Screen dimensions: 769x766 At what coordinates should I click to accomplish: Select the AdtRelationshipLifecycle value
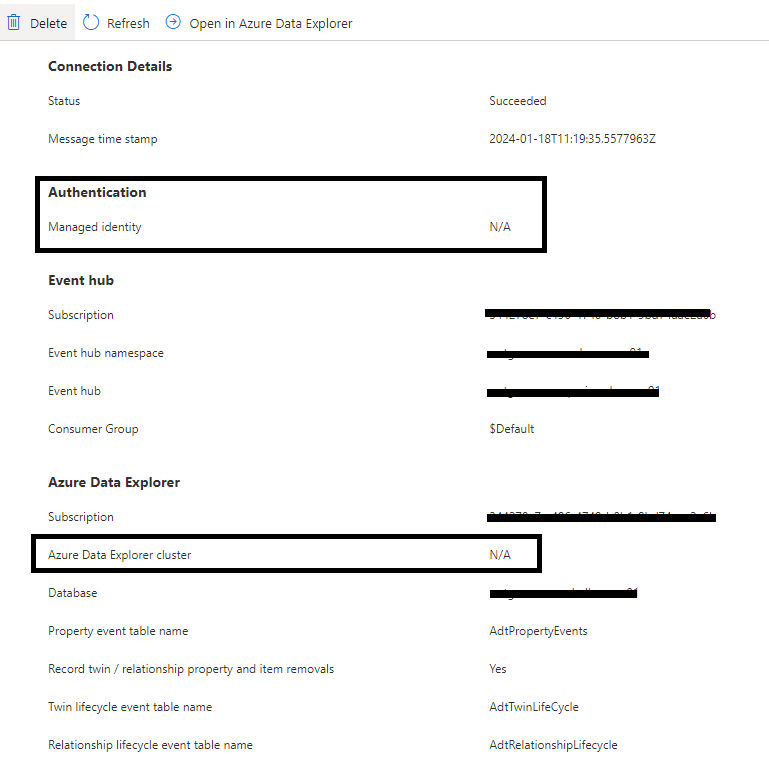tap(553, 745)
